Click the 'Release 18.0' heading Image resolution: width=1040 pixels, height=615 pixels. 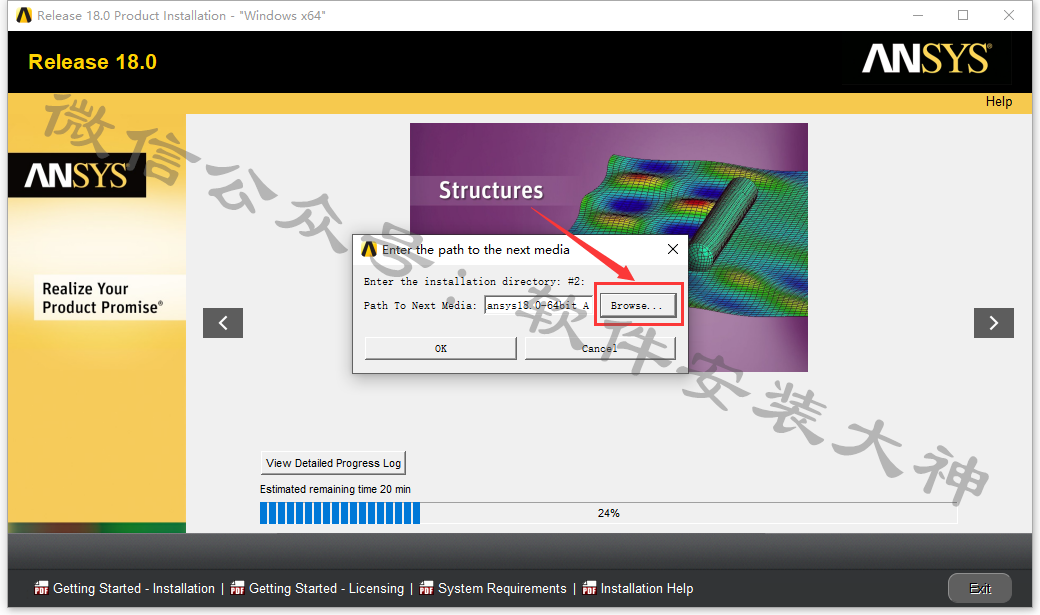click(x=92, y=62)
